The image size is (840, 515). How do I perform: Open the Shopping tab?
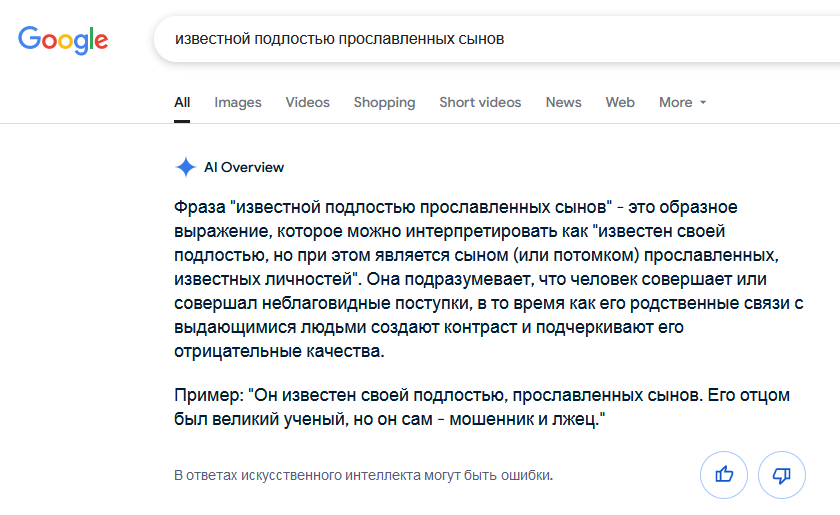pos(385,102)
